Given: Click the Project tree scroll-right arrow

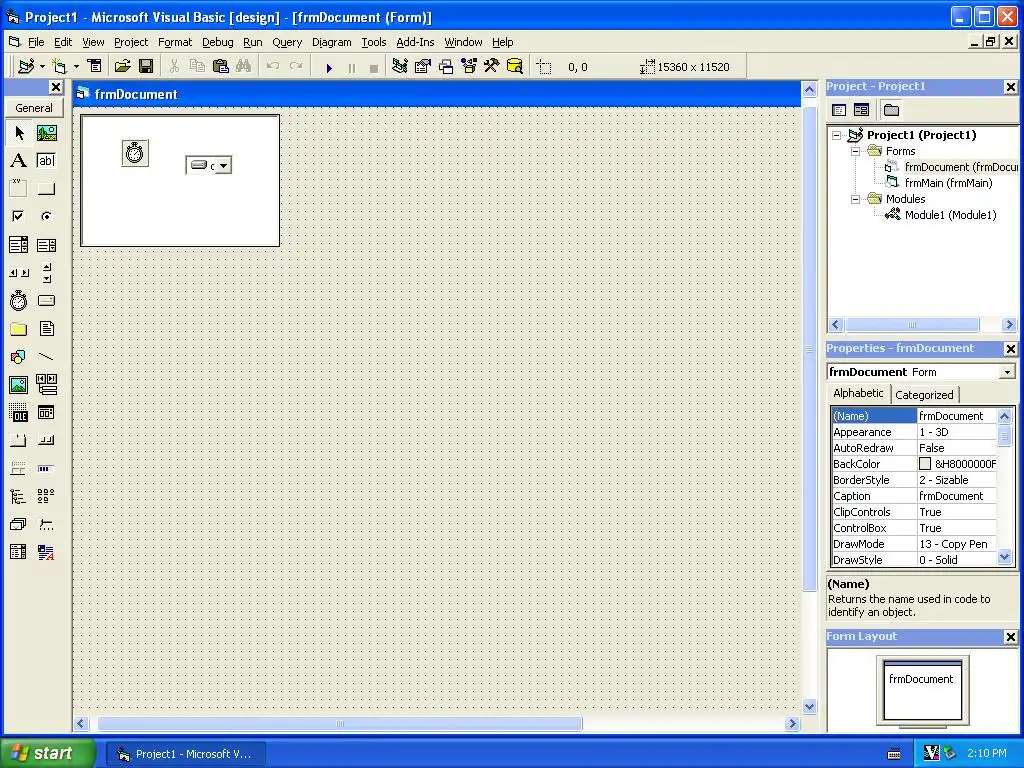Looking at the screenshot, I should click(x=1009, y=325).
